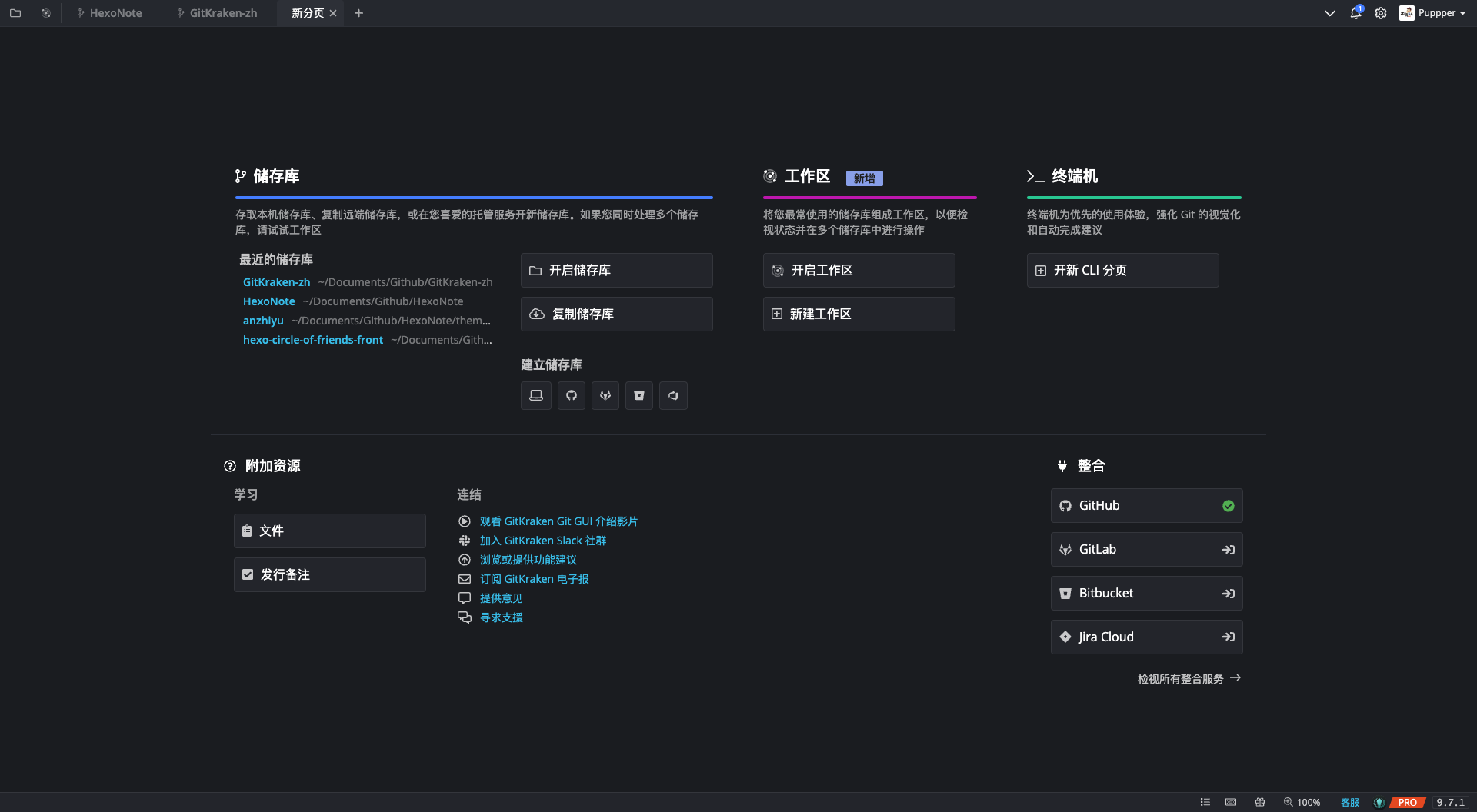This screenshot has height=812, width=1477.
Task: Click the 整合 plug icon
Action: [1062, 466]
